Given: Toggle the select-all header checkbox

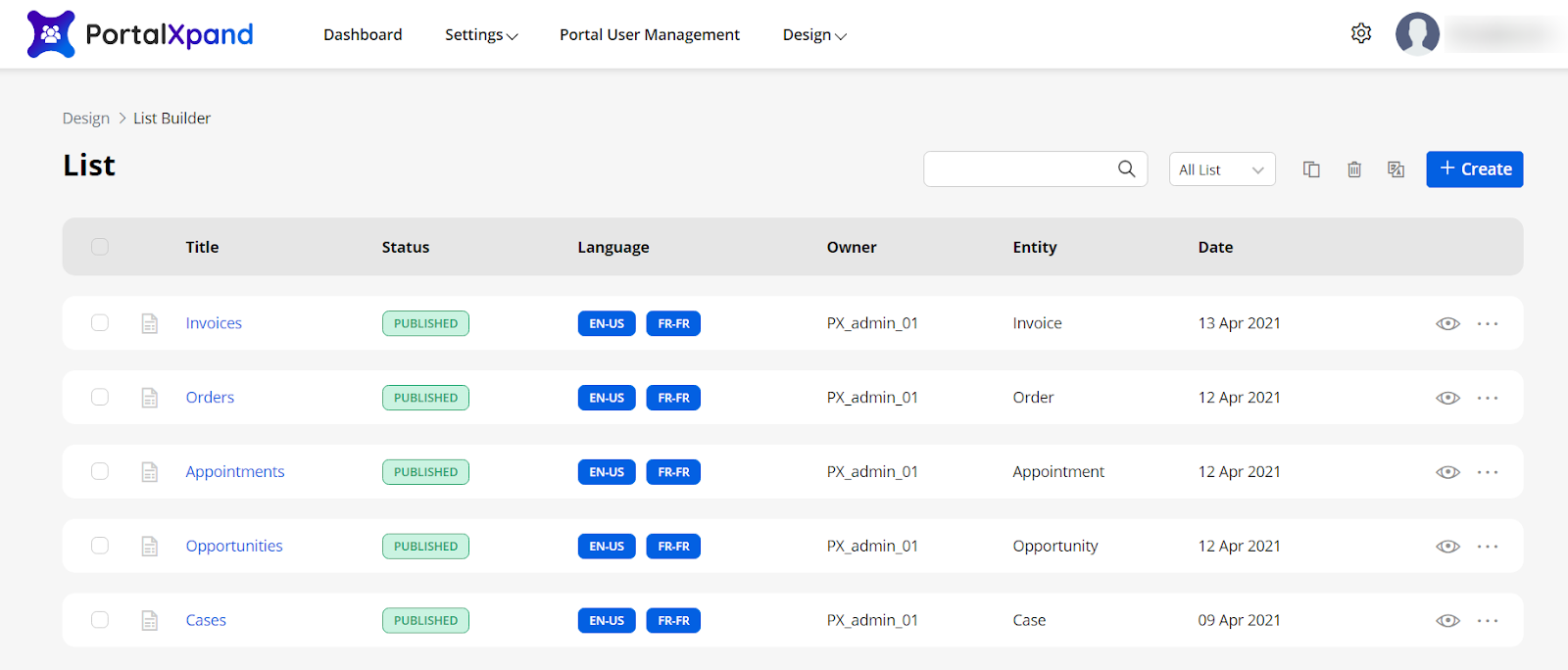Looking at the screenshot, I should tap(100, 247).
